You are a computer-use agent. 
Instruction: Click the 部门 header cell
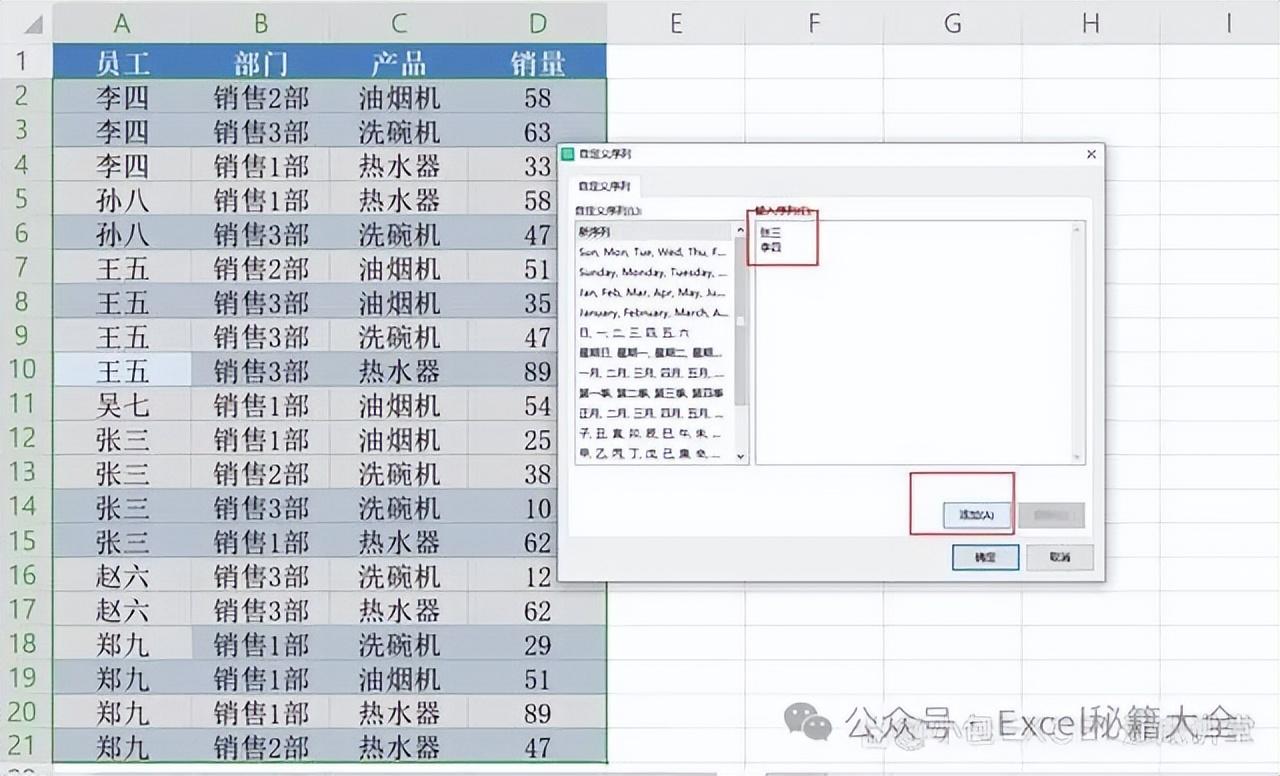coord(260,63)
